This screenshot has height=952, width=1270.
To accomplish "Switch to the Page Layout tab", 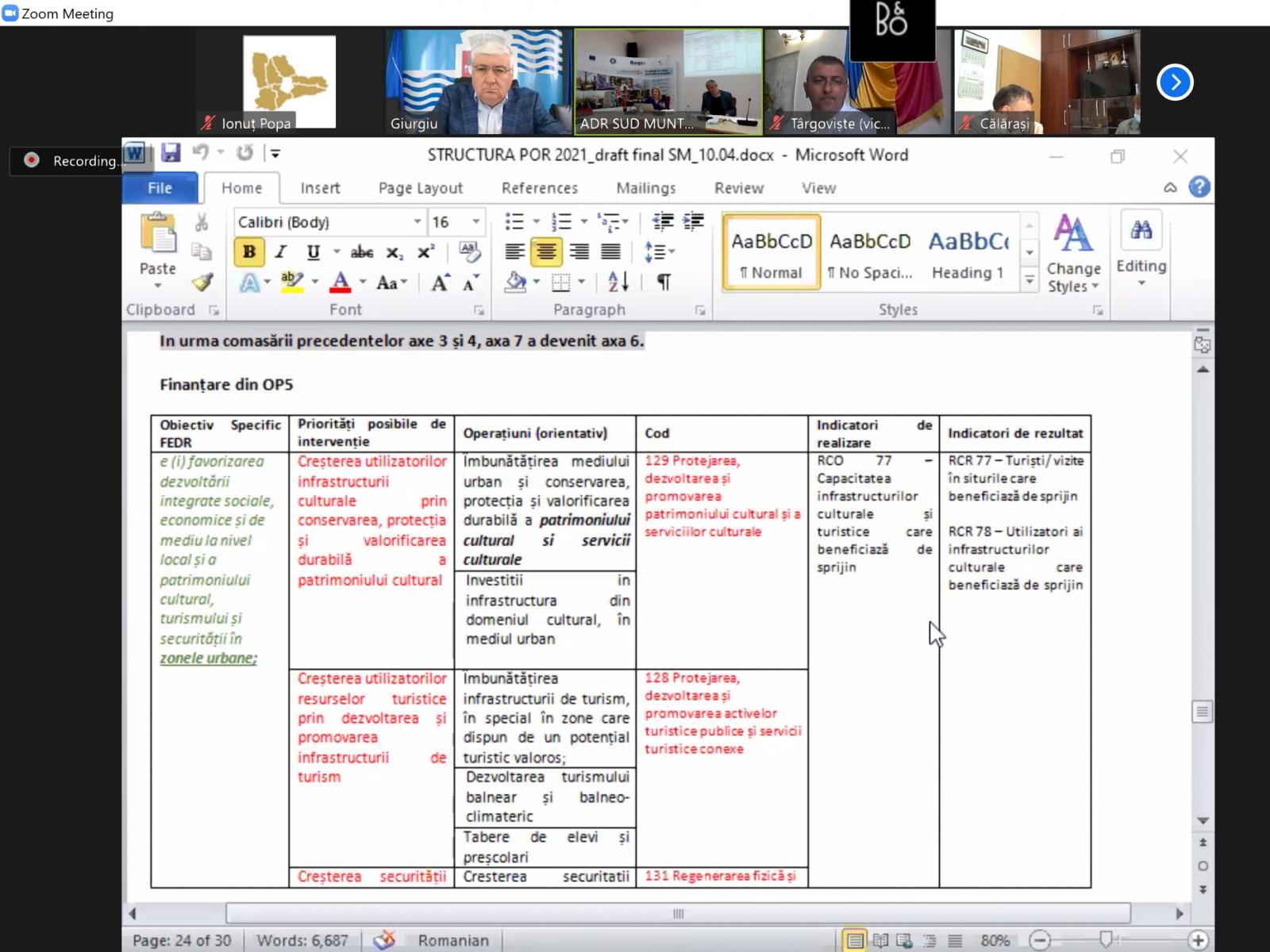I will (x=420, y=188).
